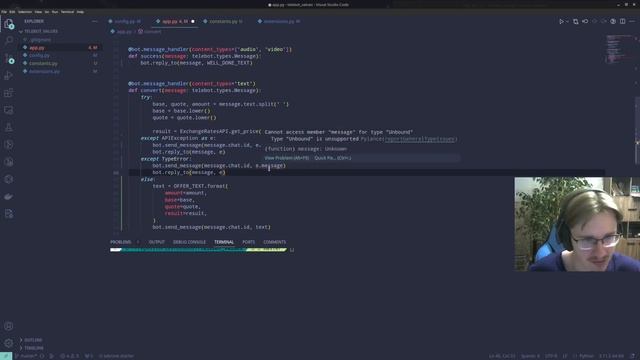Switch to the OUTPUT panel tab
The width and height of the screenshot is (640, 360).
[x=157, y=242]
